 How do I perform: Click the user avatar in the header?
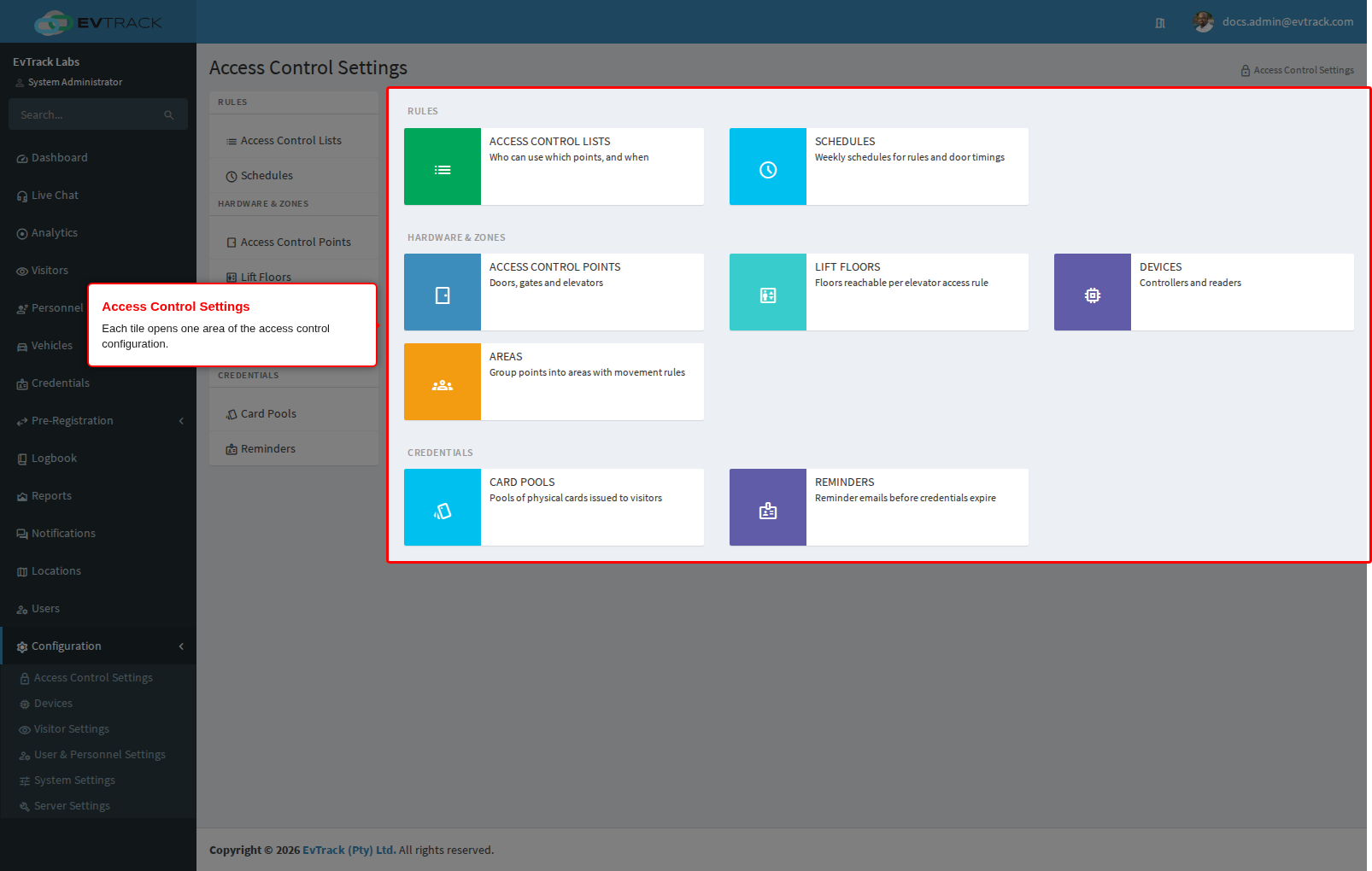tap(1204, 22)
